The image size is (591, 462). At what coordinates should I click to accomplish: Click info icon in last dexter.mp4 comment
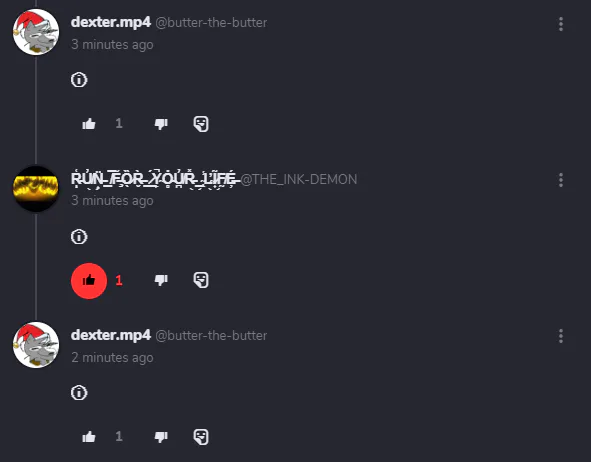[x=79, y=393]
